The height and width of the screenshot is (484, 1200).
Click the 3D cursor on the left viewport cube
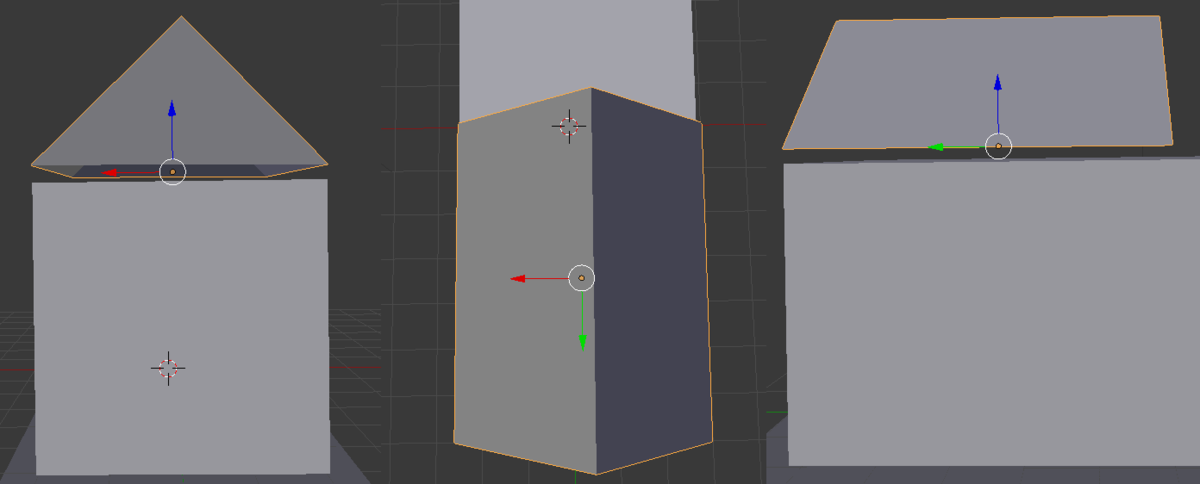coord(168,367)
